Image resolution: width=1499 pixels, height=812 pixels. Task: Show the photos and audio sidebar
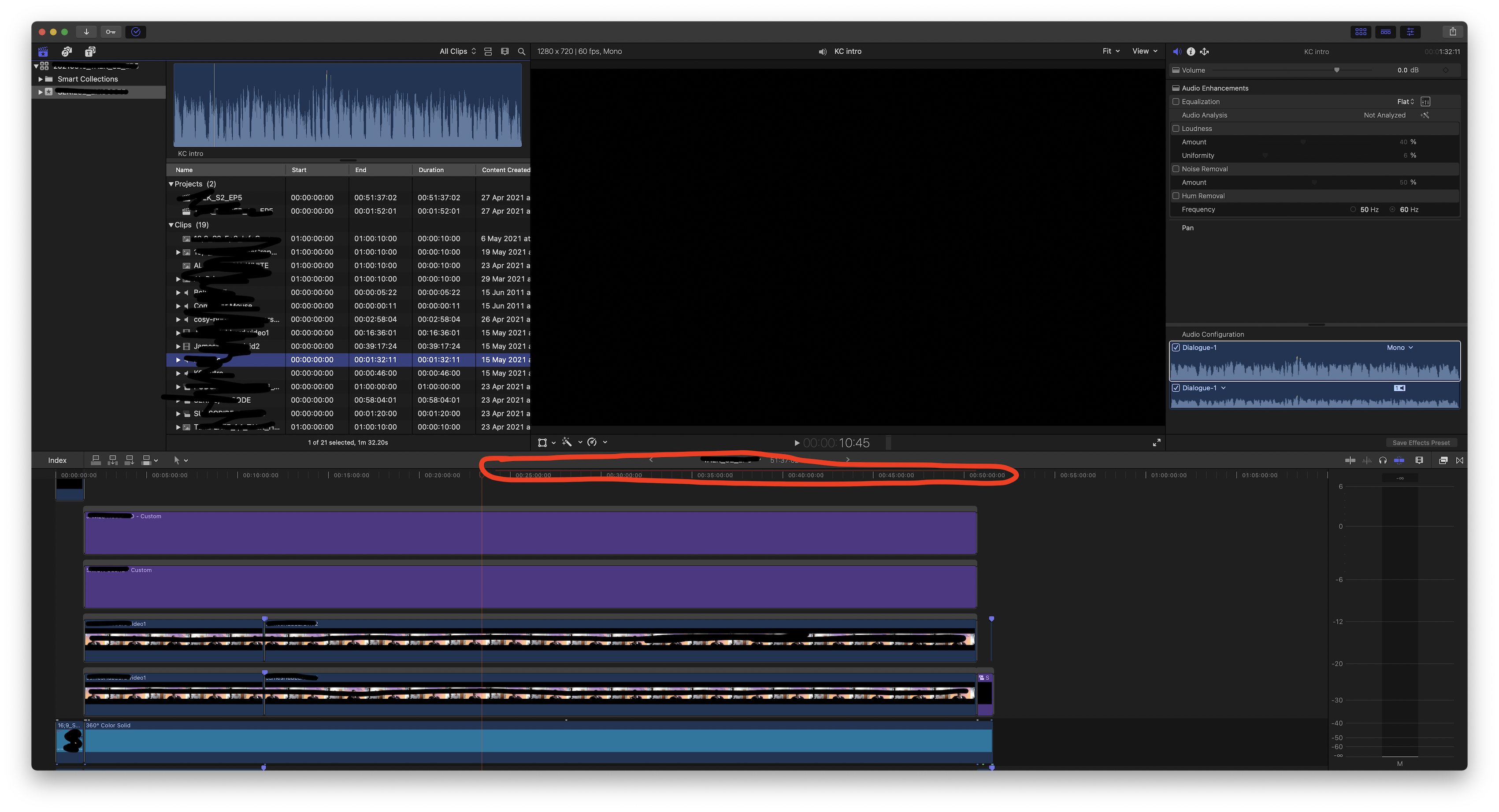[67, 52]
